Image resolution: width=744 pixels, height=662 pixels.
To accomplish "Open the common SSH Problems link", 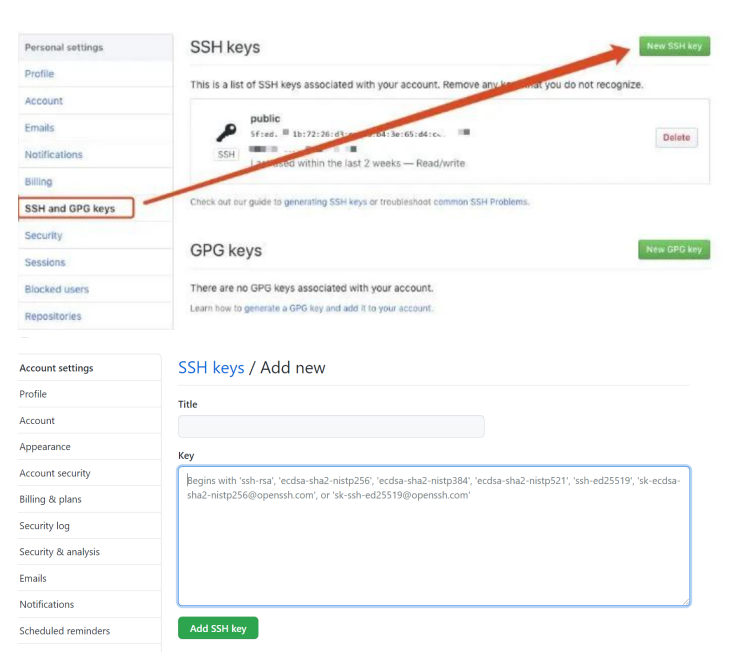I will point(483,202).
